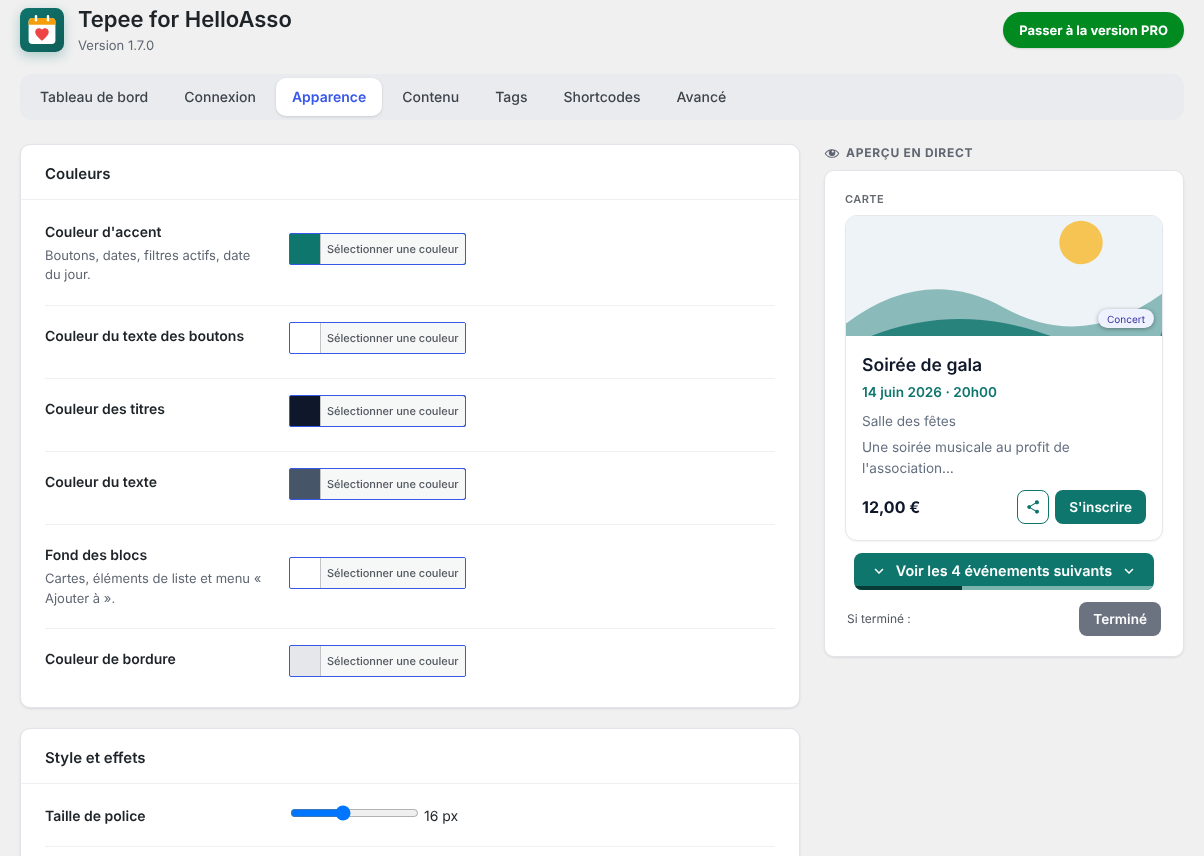Click the Si terminé : label
Viewport: 1204px width, 856px height.
pyautogui.click(x=879, y=619)
